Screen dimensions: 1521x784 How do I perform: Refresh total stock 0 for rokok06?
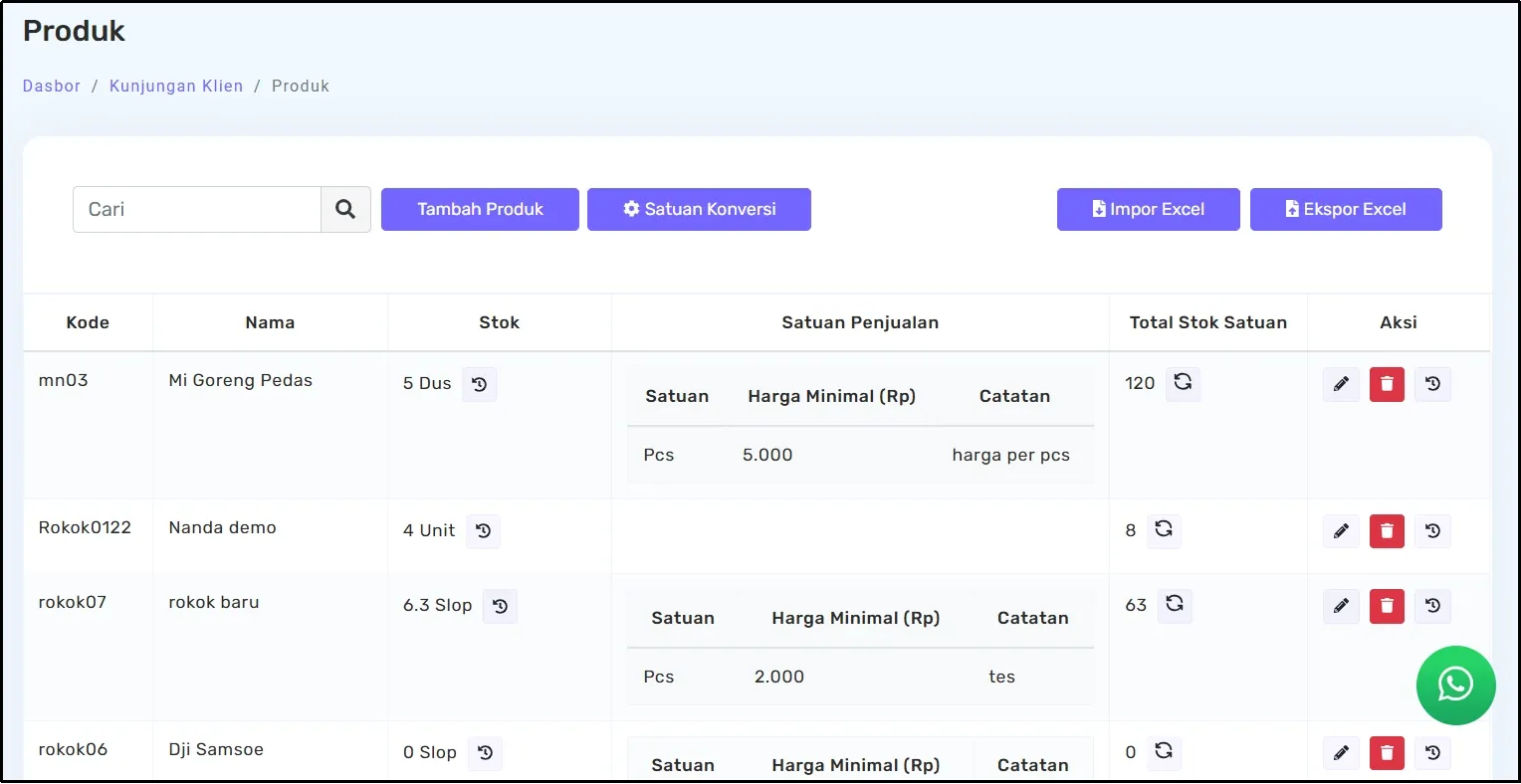pyautogui.click(x=1164, y=752)
